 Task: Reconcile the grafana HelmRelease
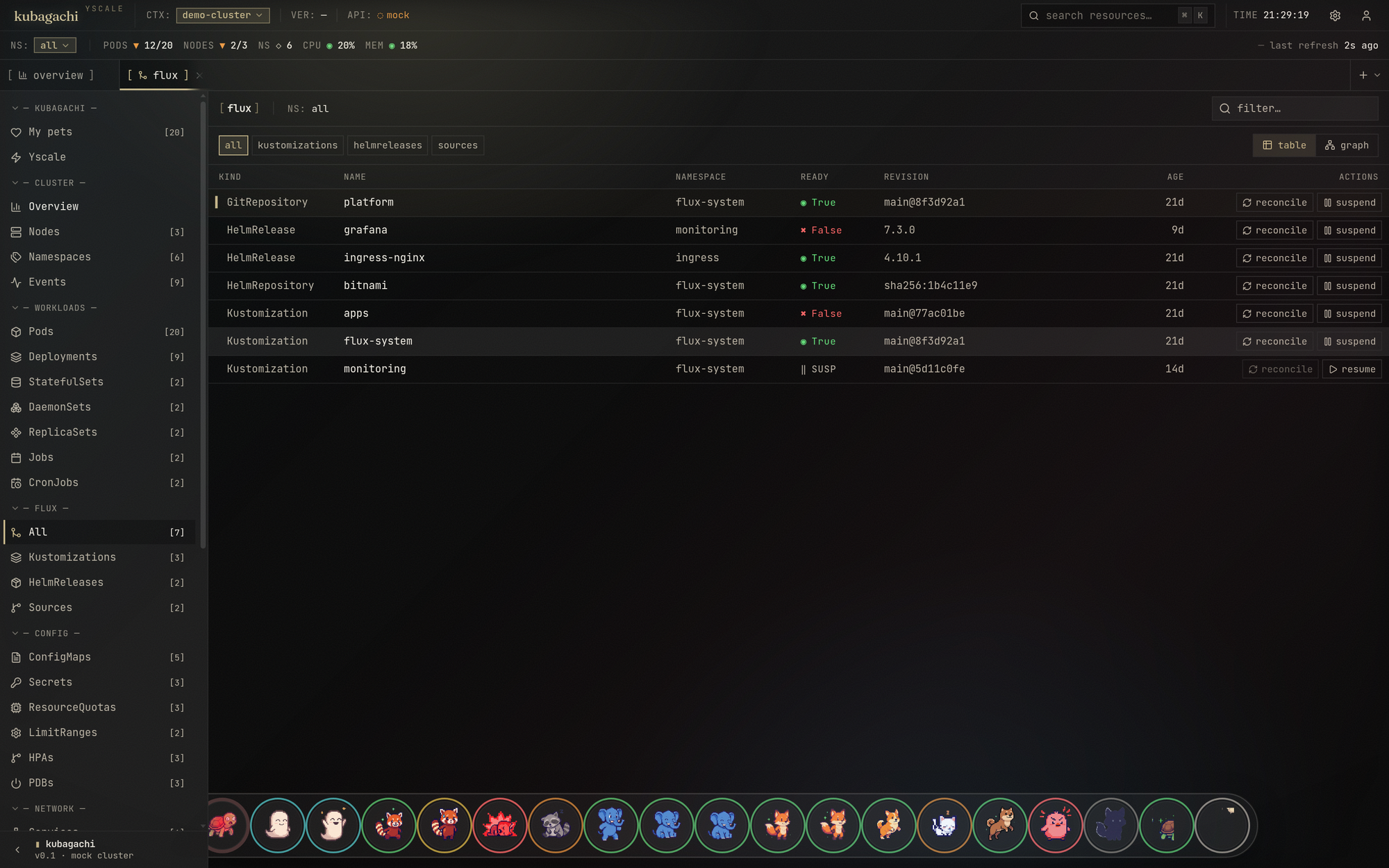pos(1274,231)
